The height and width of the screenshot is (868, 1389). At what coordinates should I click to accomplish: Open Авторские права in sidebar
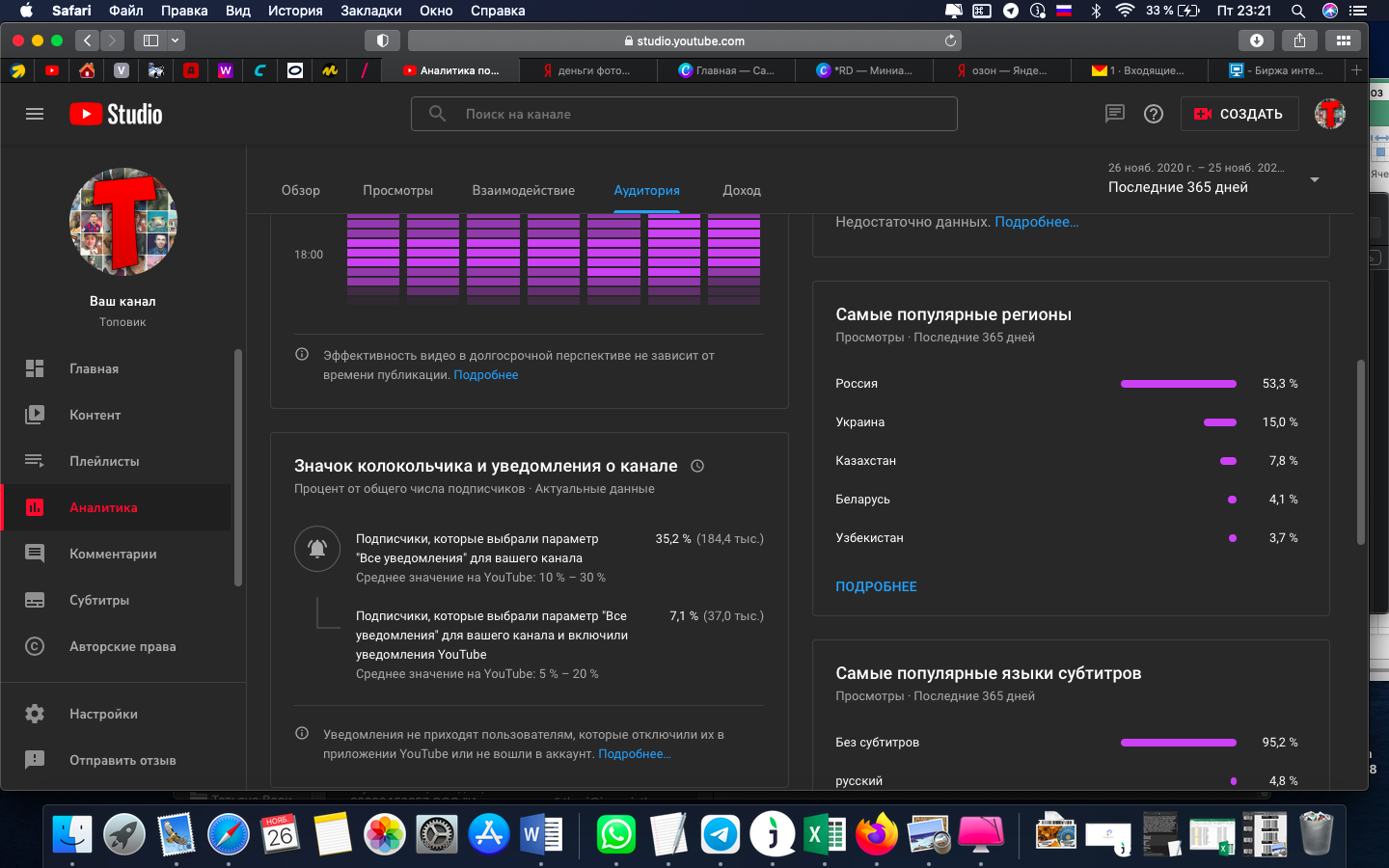coord(116,646)
